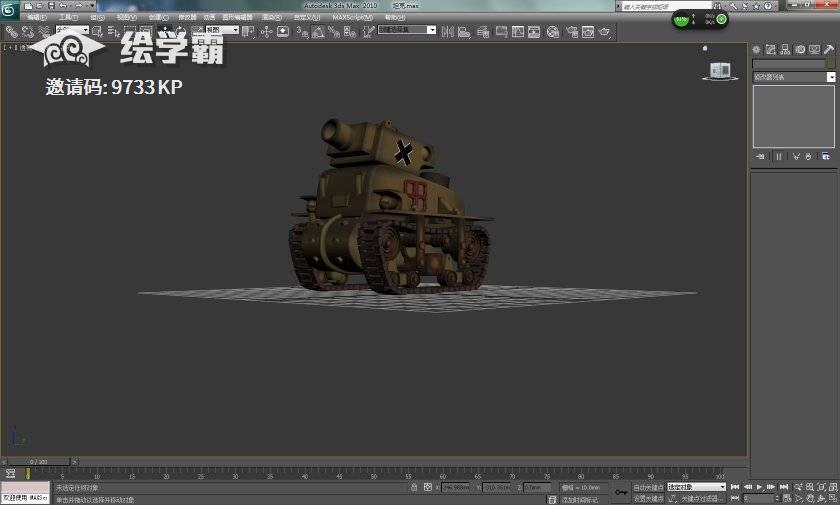Switch to the Modify command panel tab
The width and height of the screenshot is (840, 505).
tap(770, 49)
